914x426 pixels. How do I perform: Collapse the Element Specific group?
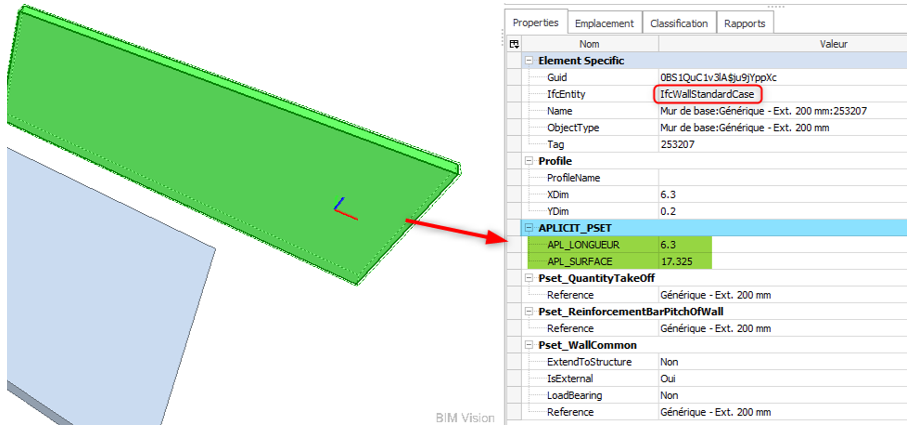(x=529, y=61)
